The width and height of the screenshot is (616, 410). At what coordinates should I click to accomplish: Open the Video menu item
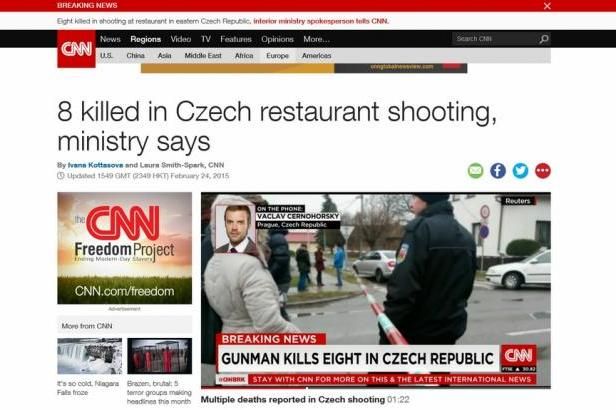pyautogui.click(x=181, y=39)
